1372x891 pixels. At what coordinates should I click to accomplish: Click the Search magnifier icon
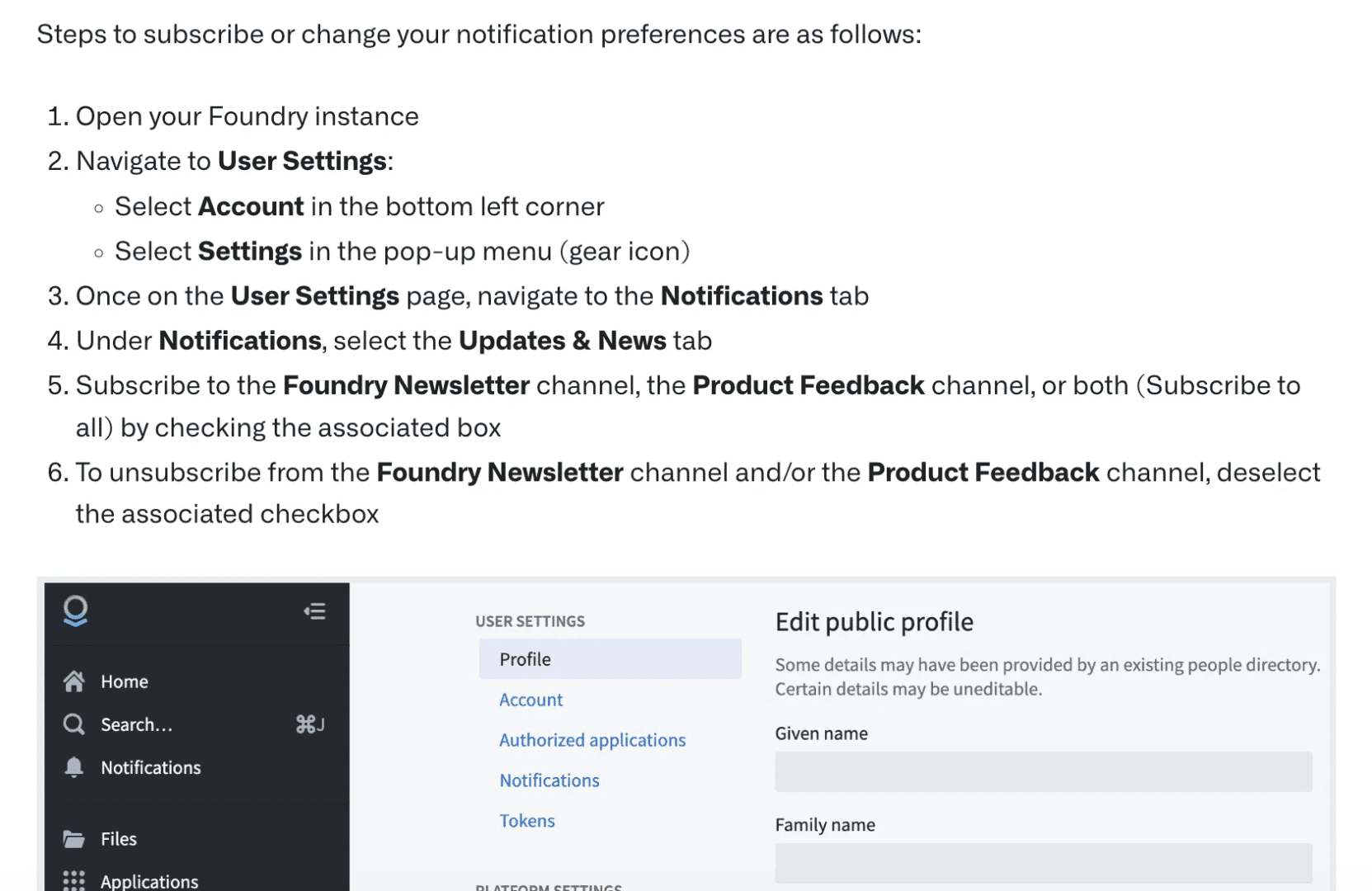tap(73, 724)
